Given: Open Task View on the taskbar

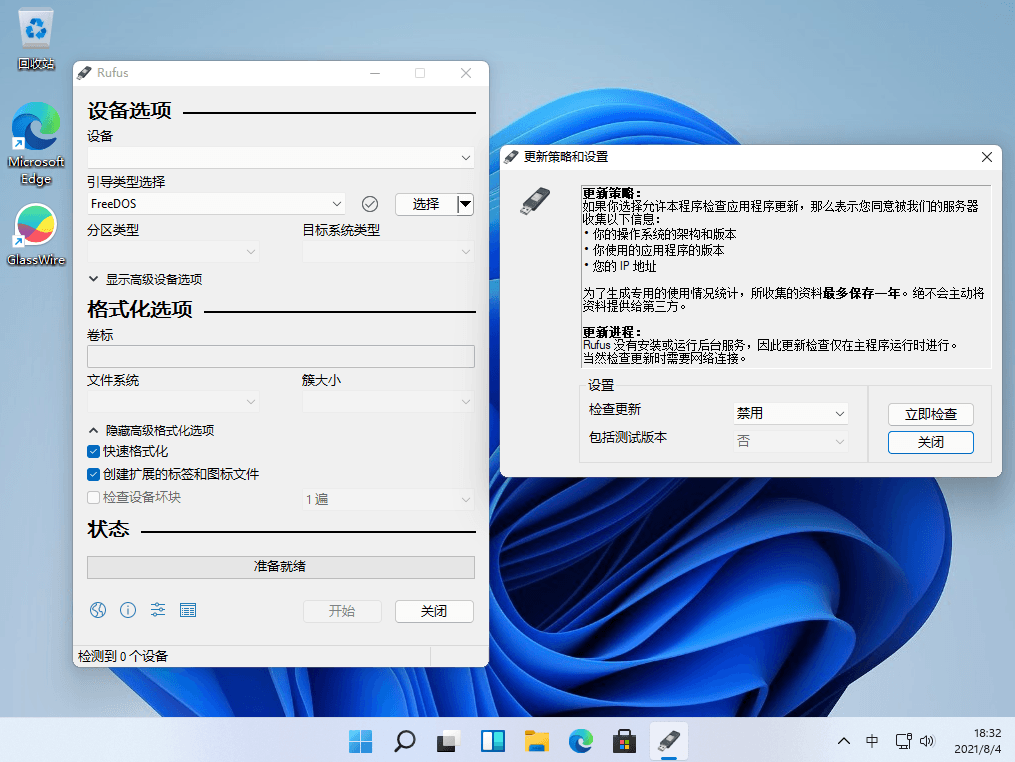Looking at the screenshot, I should [449, 741].
